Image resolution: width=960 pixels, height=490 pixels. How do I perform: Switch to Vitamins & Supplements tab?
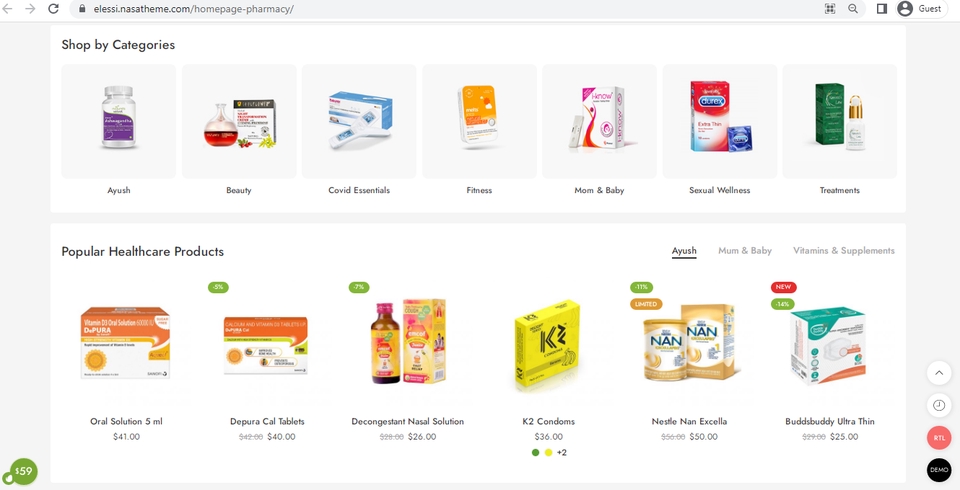(844, 251)
